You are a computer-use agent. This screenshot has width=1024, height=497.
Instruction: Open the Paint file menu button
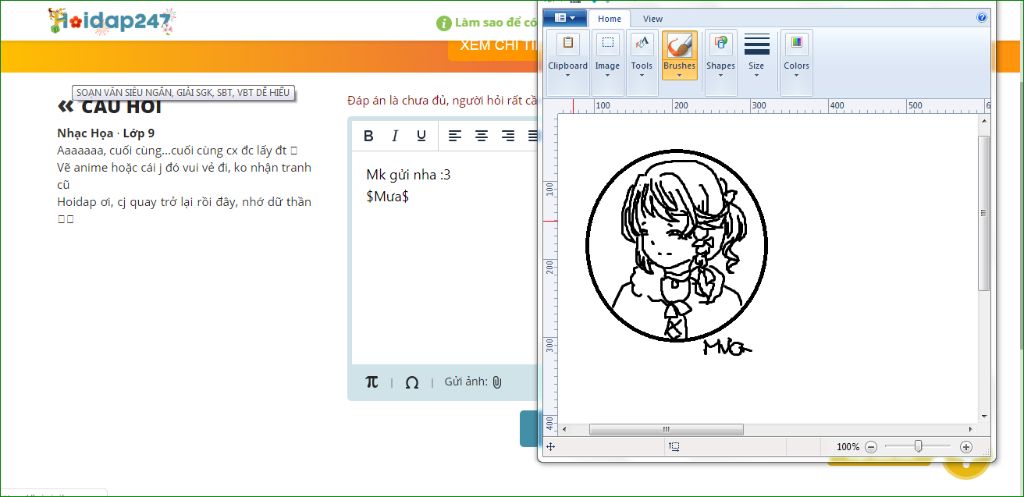(x=564, y=18)
